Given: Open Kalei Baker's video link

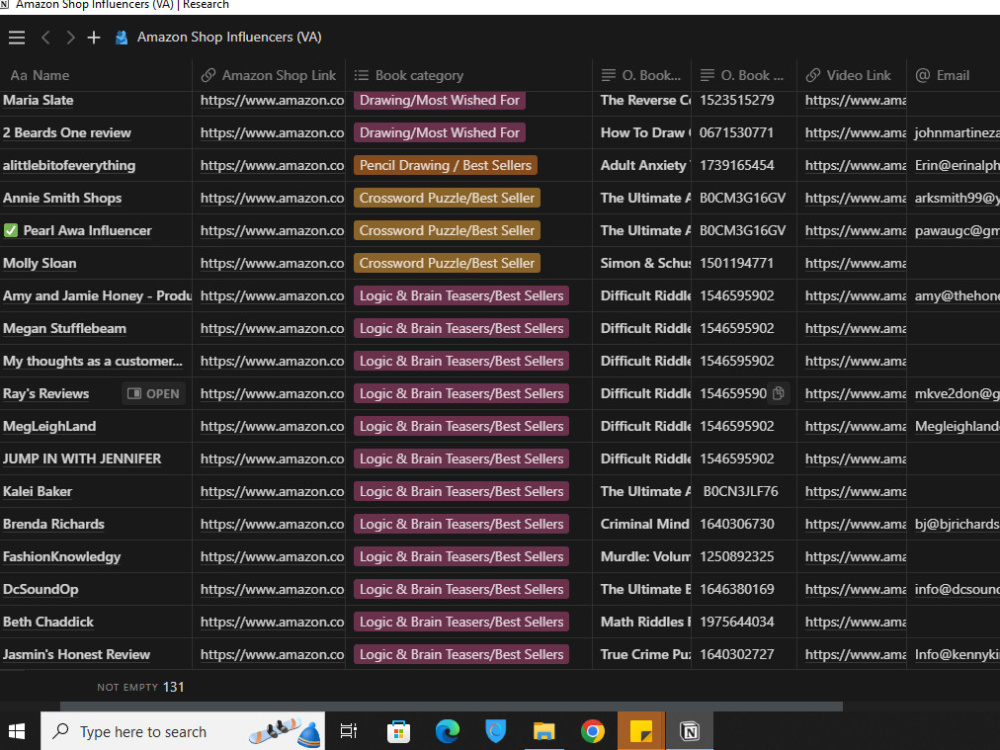Looking at the screenshot, I should click(855, 491).
